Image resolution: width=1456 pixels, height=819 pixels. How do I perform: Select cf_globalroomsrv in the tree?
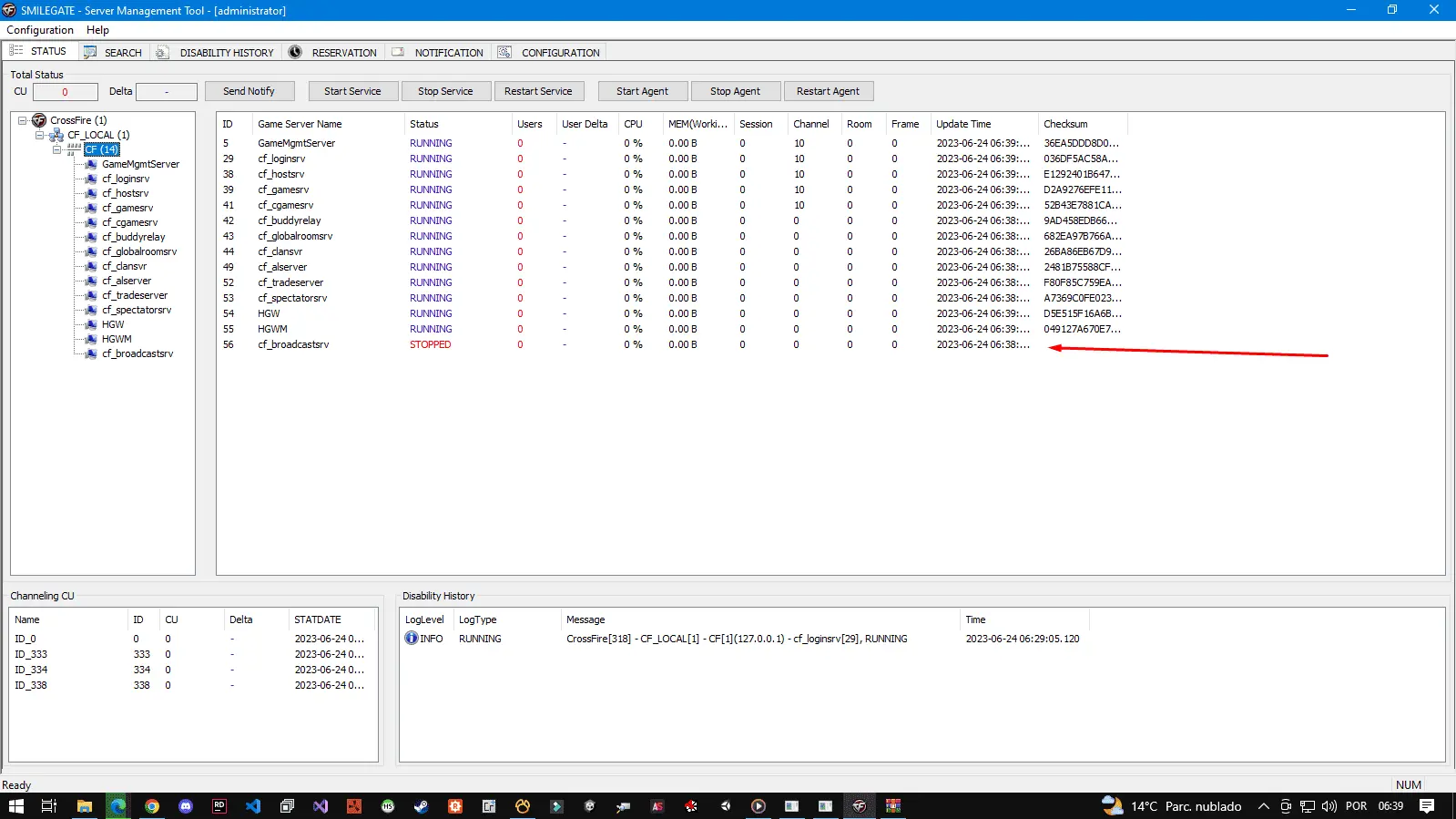click(x=139, y=251)
